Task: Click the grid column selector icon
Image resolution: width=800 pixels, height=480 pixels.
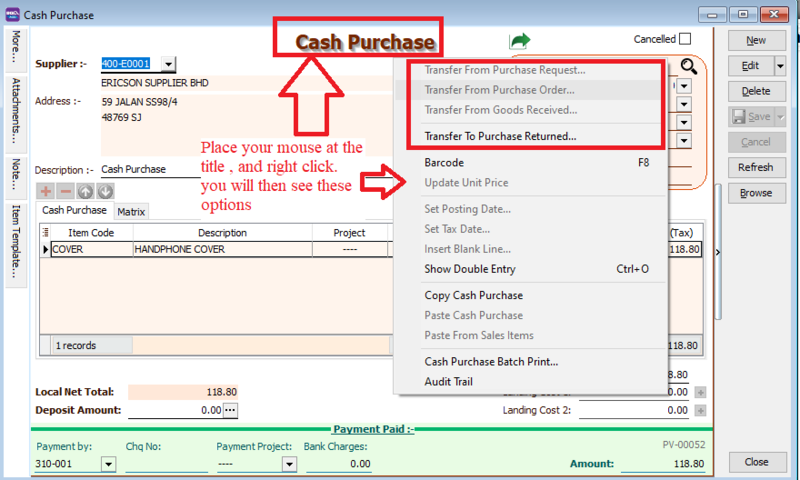Action: 44,232
